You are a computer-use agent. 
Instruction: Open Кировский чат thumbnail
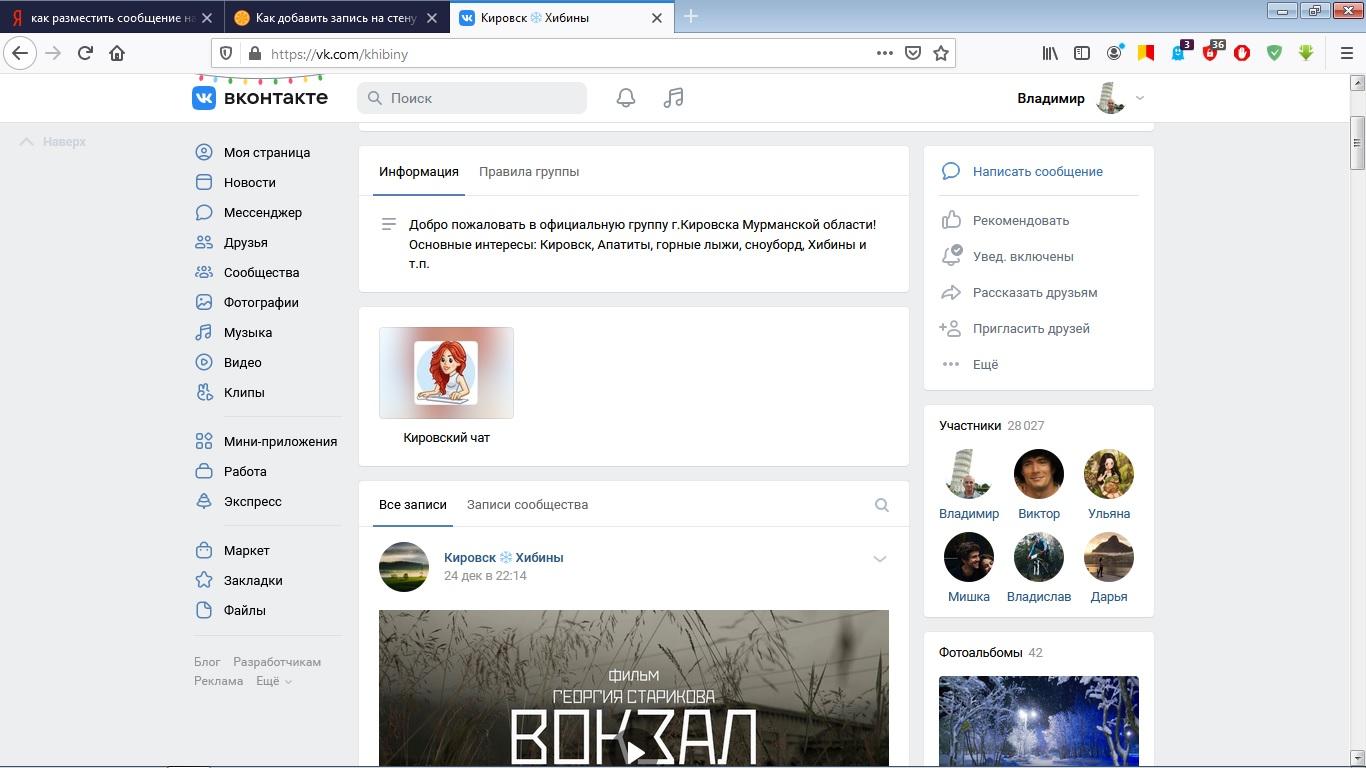click(446, 372)
